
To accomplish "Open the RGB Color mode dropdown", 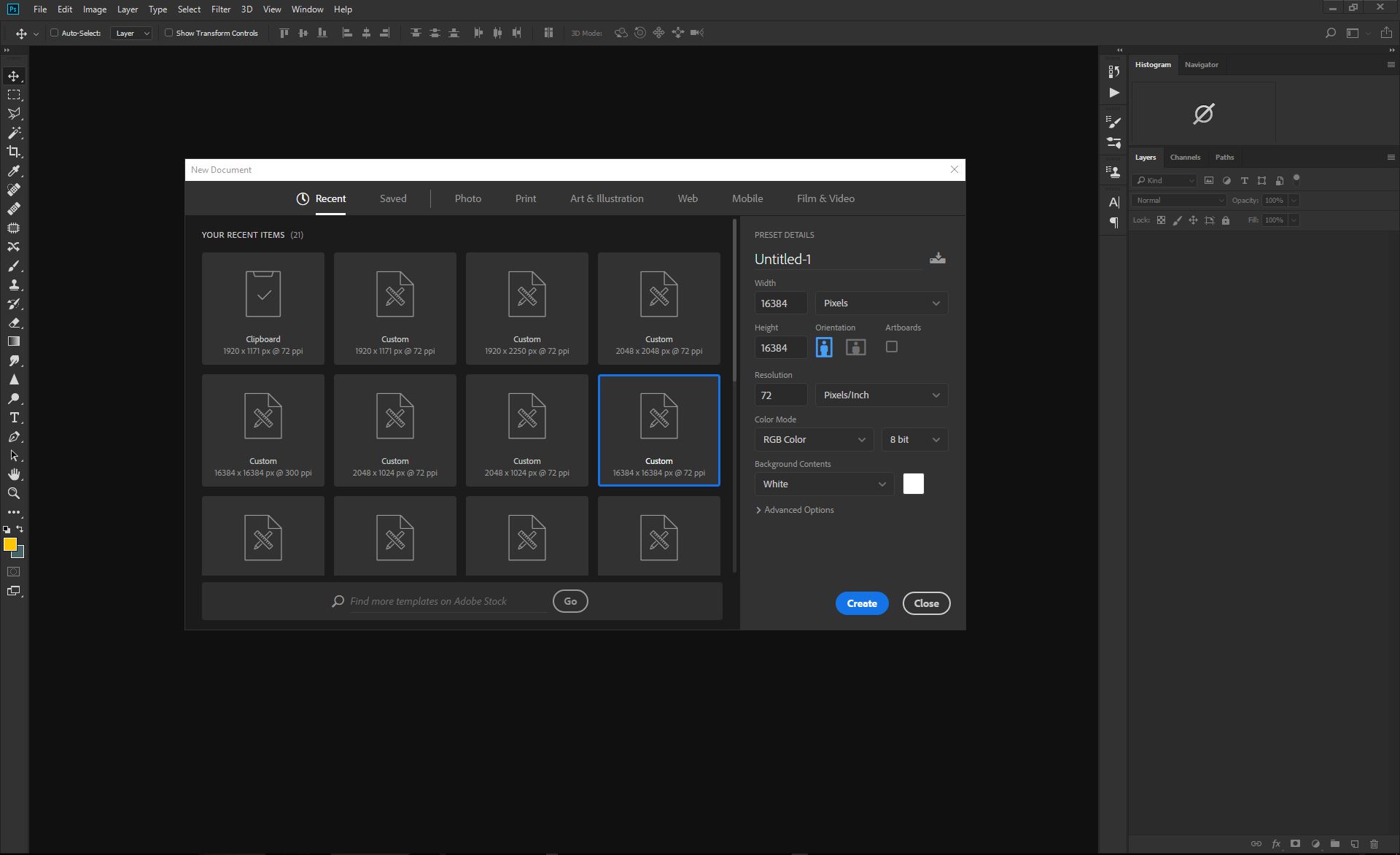I will tap(814, 440).
